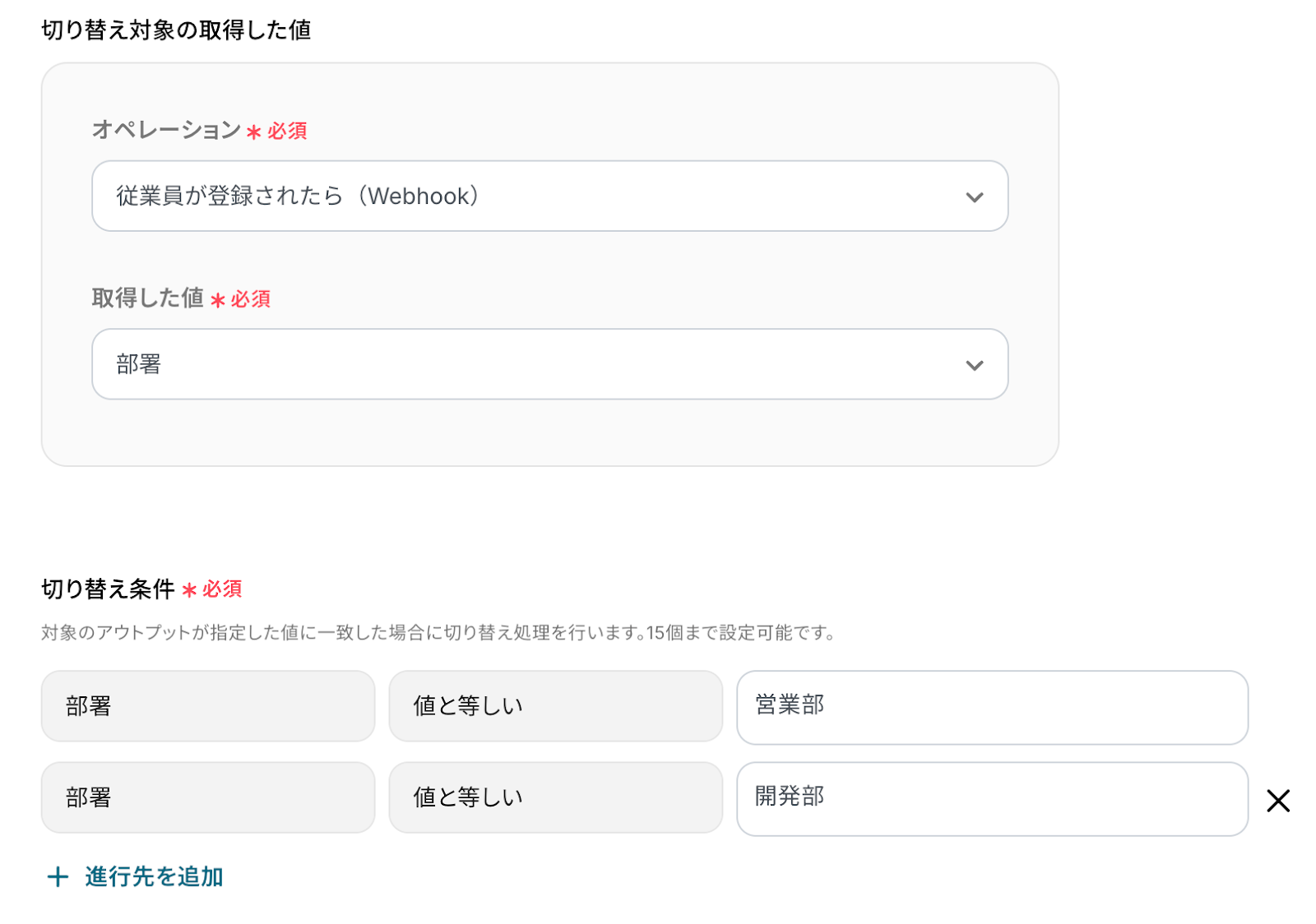1316x924 pixels.
Task: Open 値と等しい operator in 開発部 row
Action: click(x=555, y=797)
